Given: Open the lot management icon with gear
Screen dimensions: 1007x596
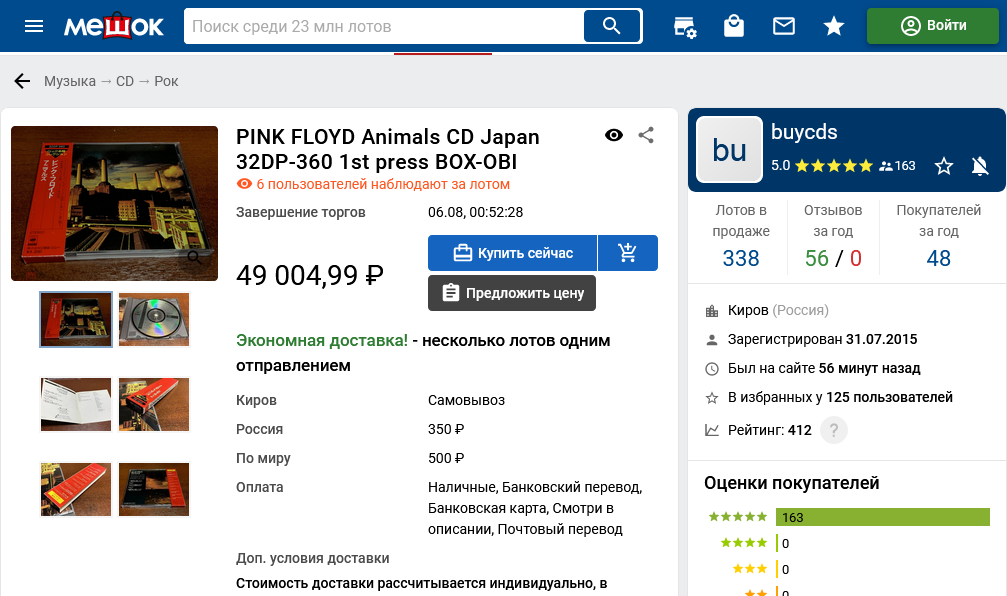Looking at the screenshot, I should [685, 26].
